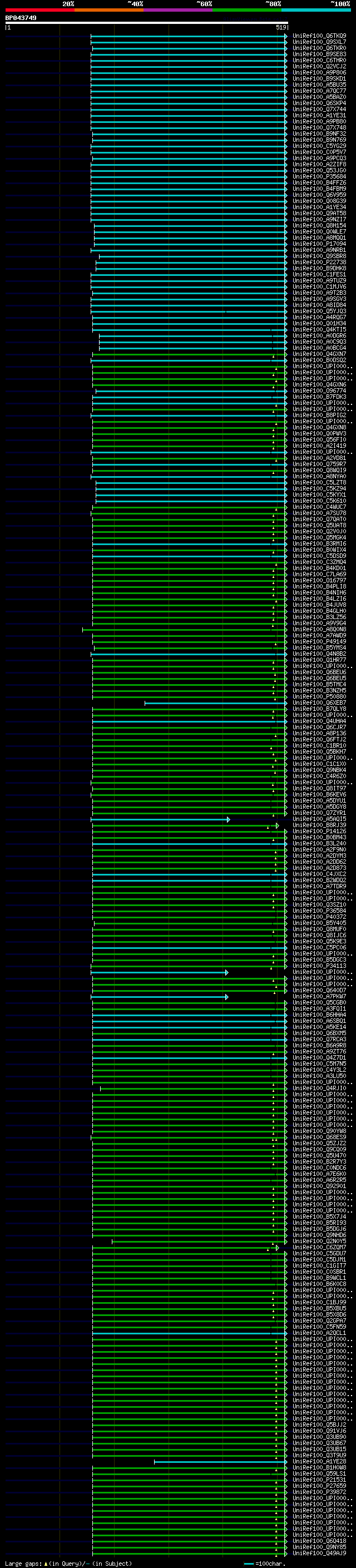Open hit UniRef100_C5YG29
This screenshot has width=356, height=1568.
(x=319, y=146)
